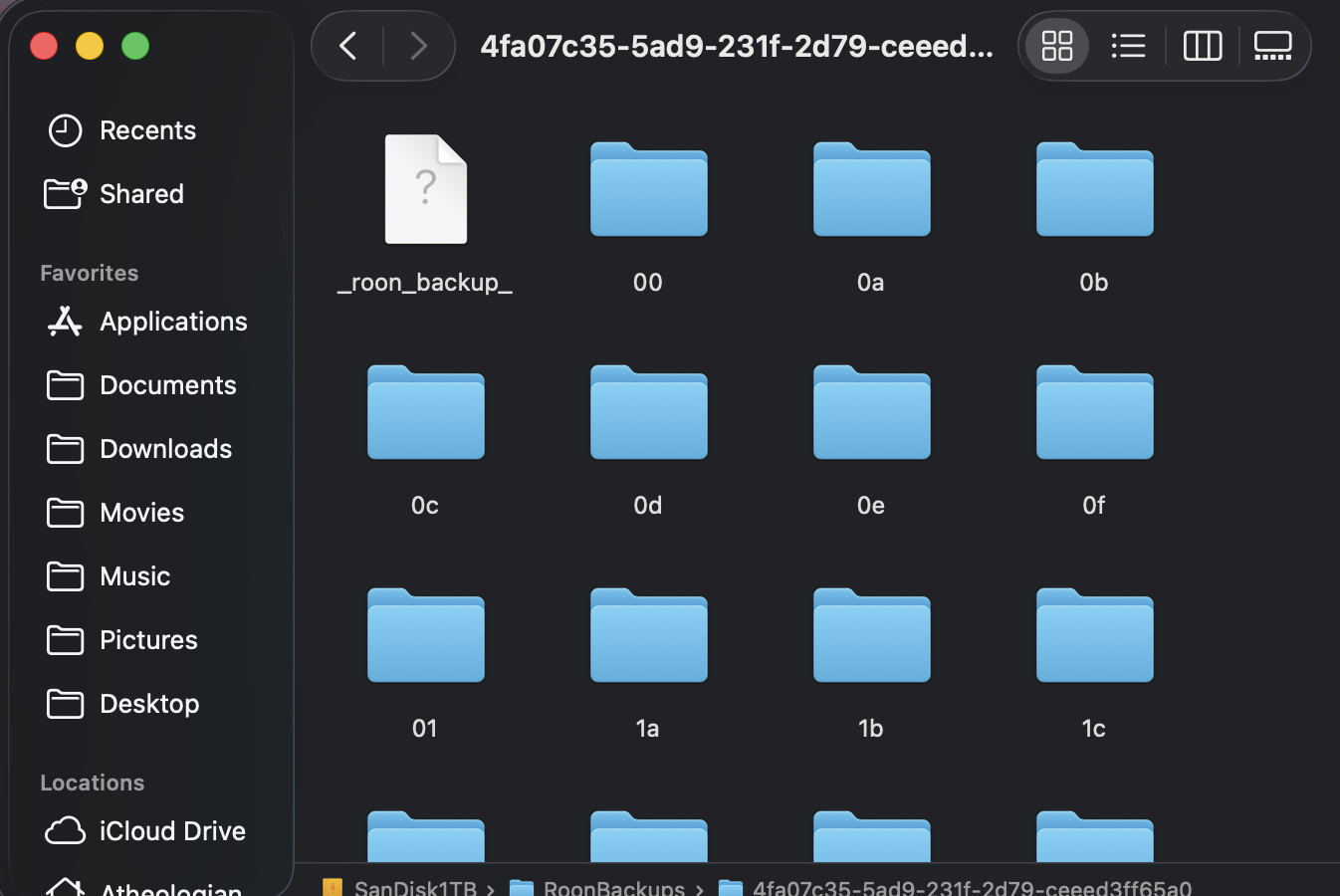Go back to previous folder

pyautogui.click(x=348, y=46)
